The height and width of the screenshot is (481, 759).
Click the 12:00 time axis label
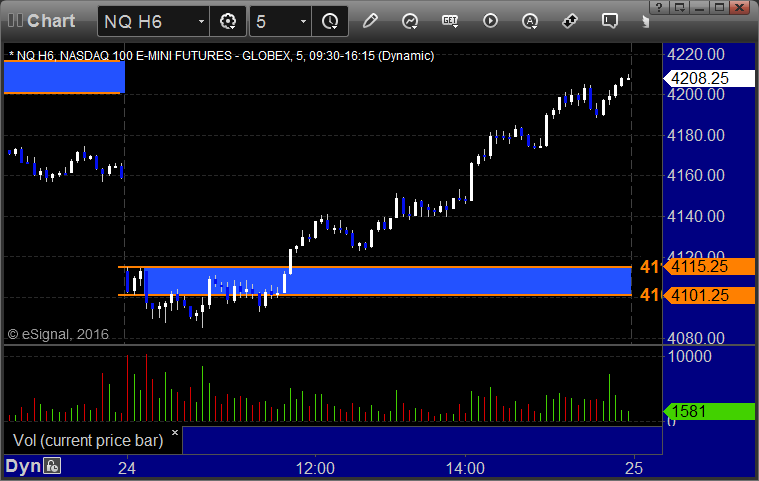(315, 468)
